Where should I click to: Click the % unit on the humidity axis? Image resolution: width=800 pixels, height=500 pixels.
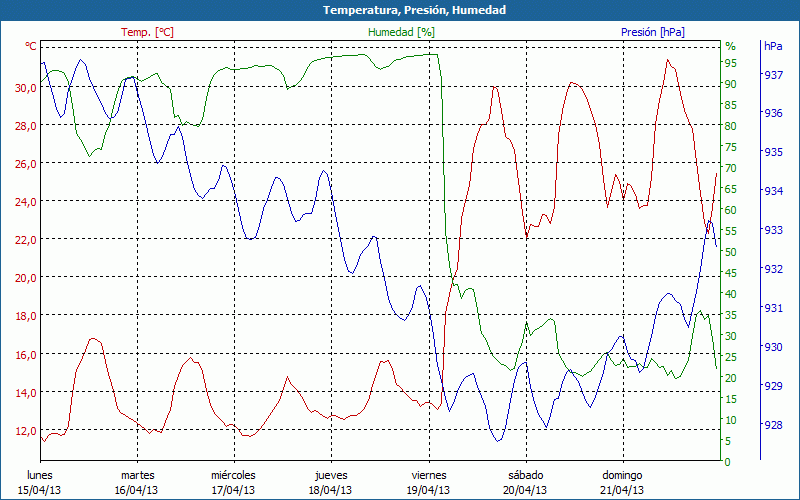point(730,47)
